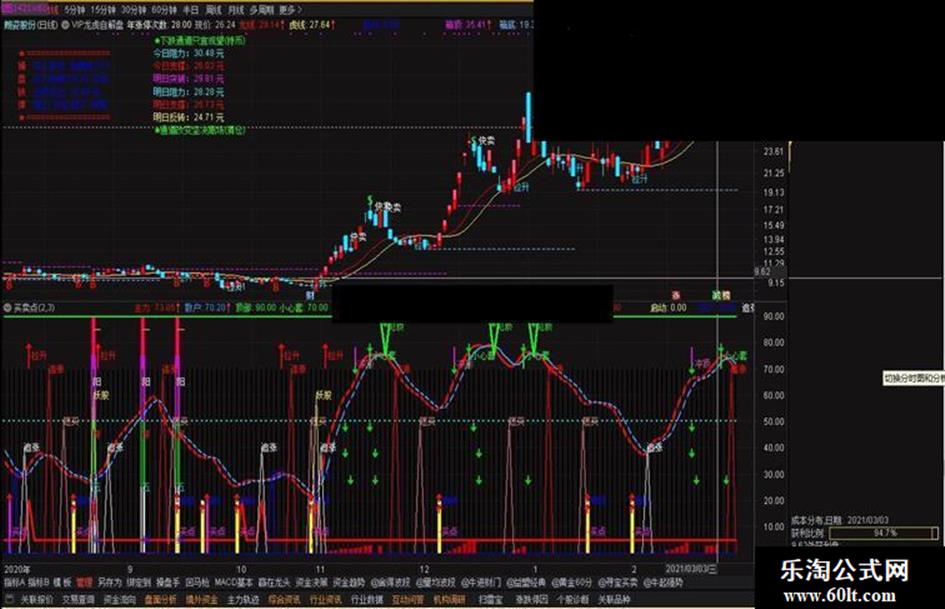Select the 月线 monthly period tab
This screenshot has height=609, width=945.
236,10
